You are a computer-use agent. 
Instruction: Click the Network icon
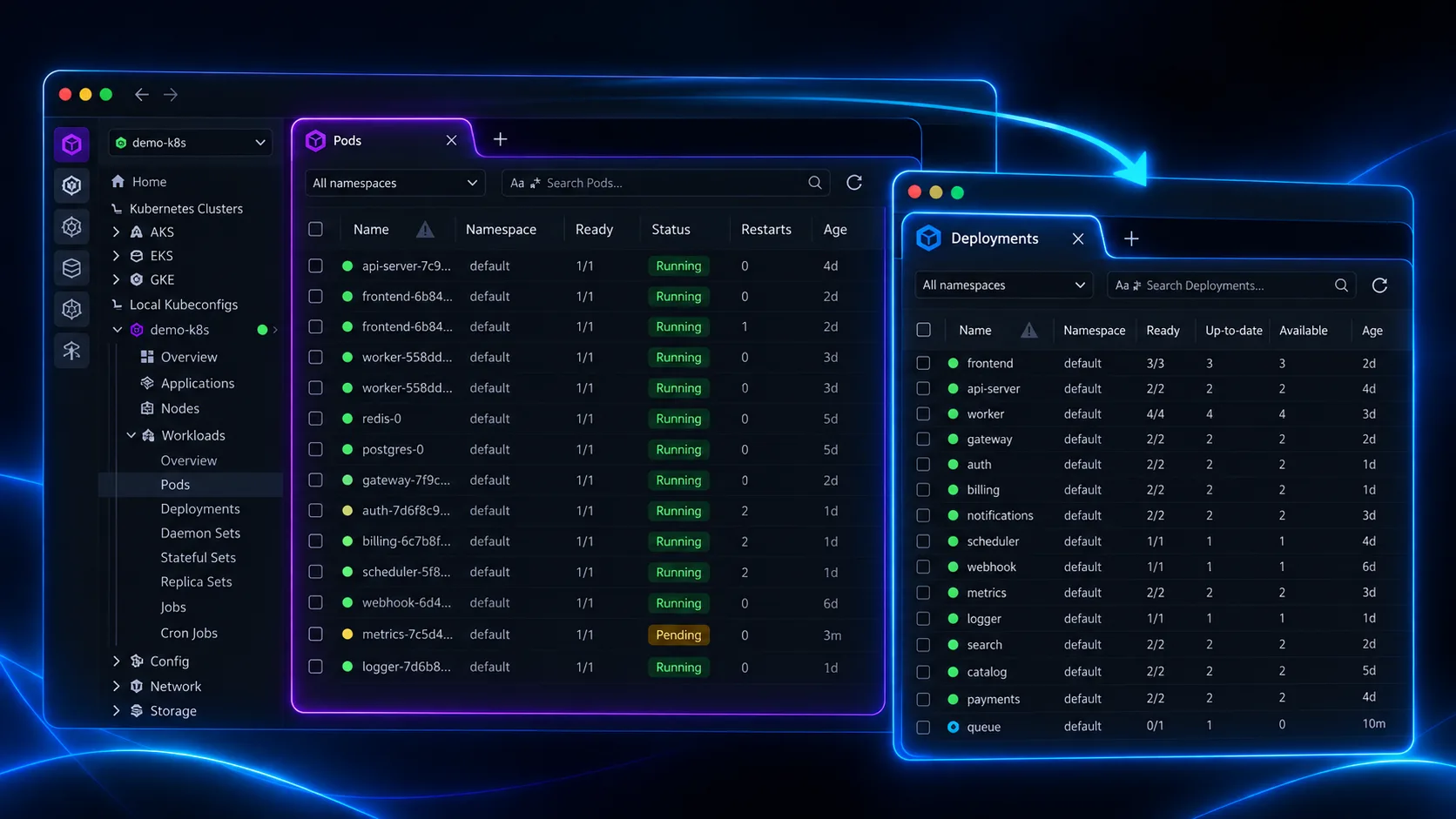[x=137, y=686]
